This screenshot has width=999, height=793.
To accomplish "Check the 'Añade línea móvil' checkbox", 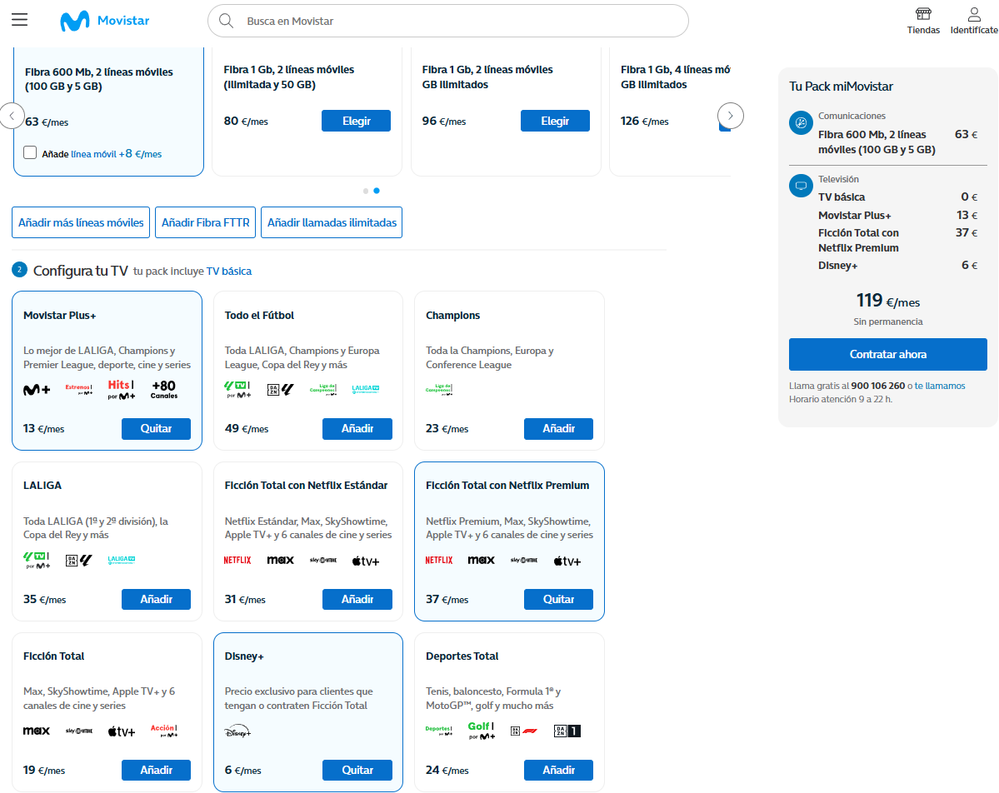I will point(30,153).
